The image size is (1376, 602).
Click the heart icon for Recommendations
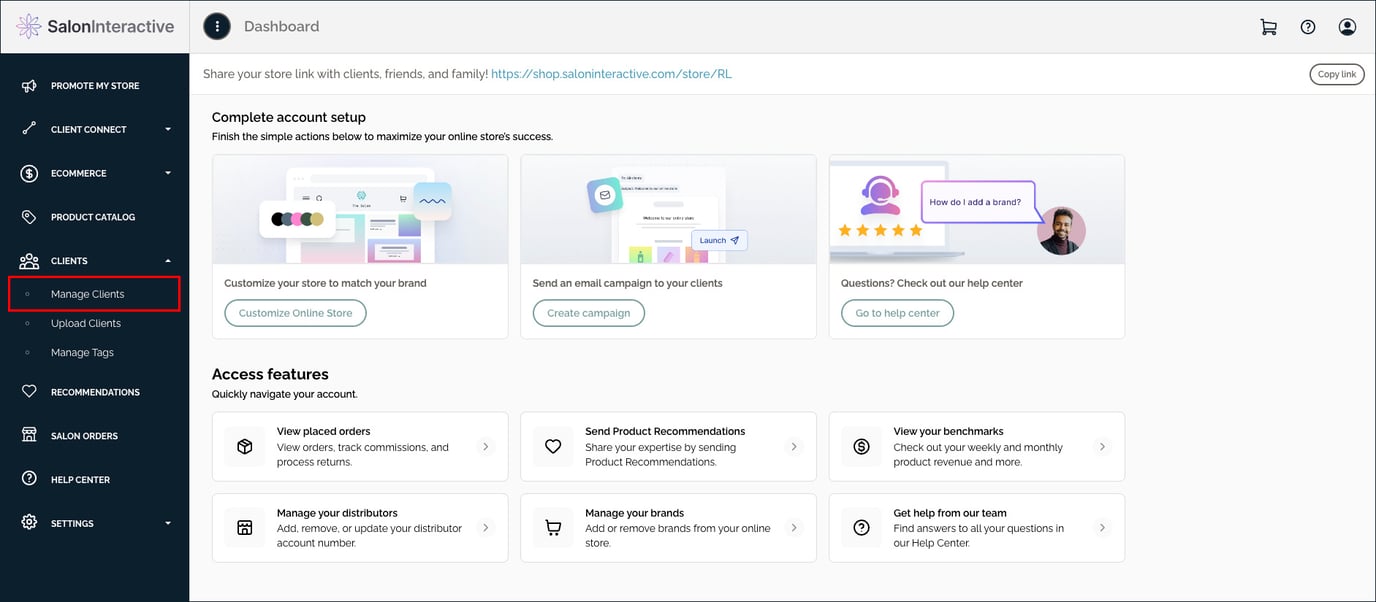(x=29, y=392)
